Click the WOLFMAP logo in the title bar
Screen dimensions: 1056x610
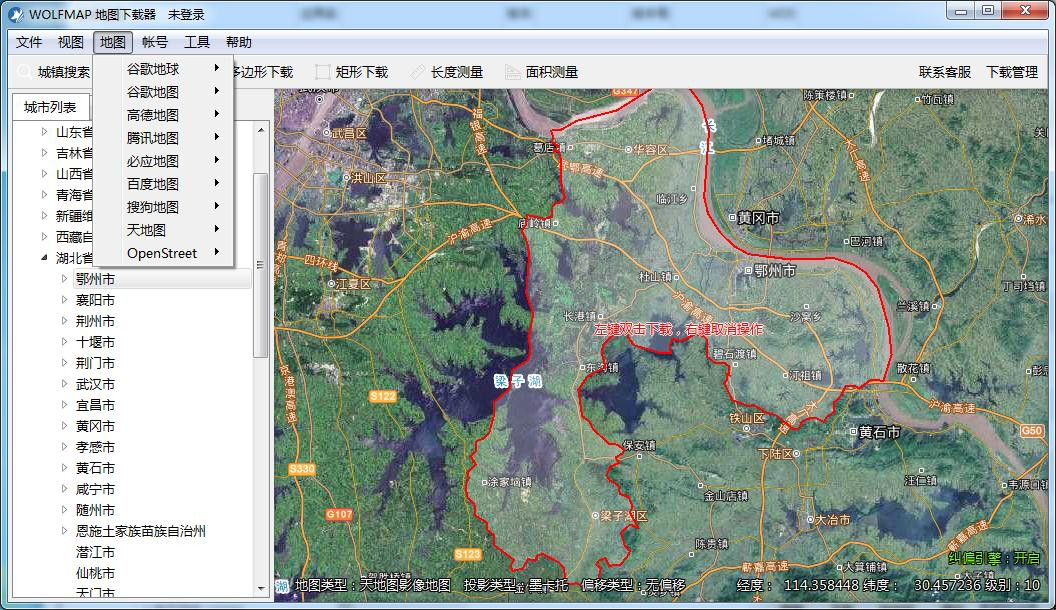tap(17, 12)
